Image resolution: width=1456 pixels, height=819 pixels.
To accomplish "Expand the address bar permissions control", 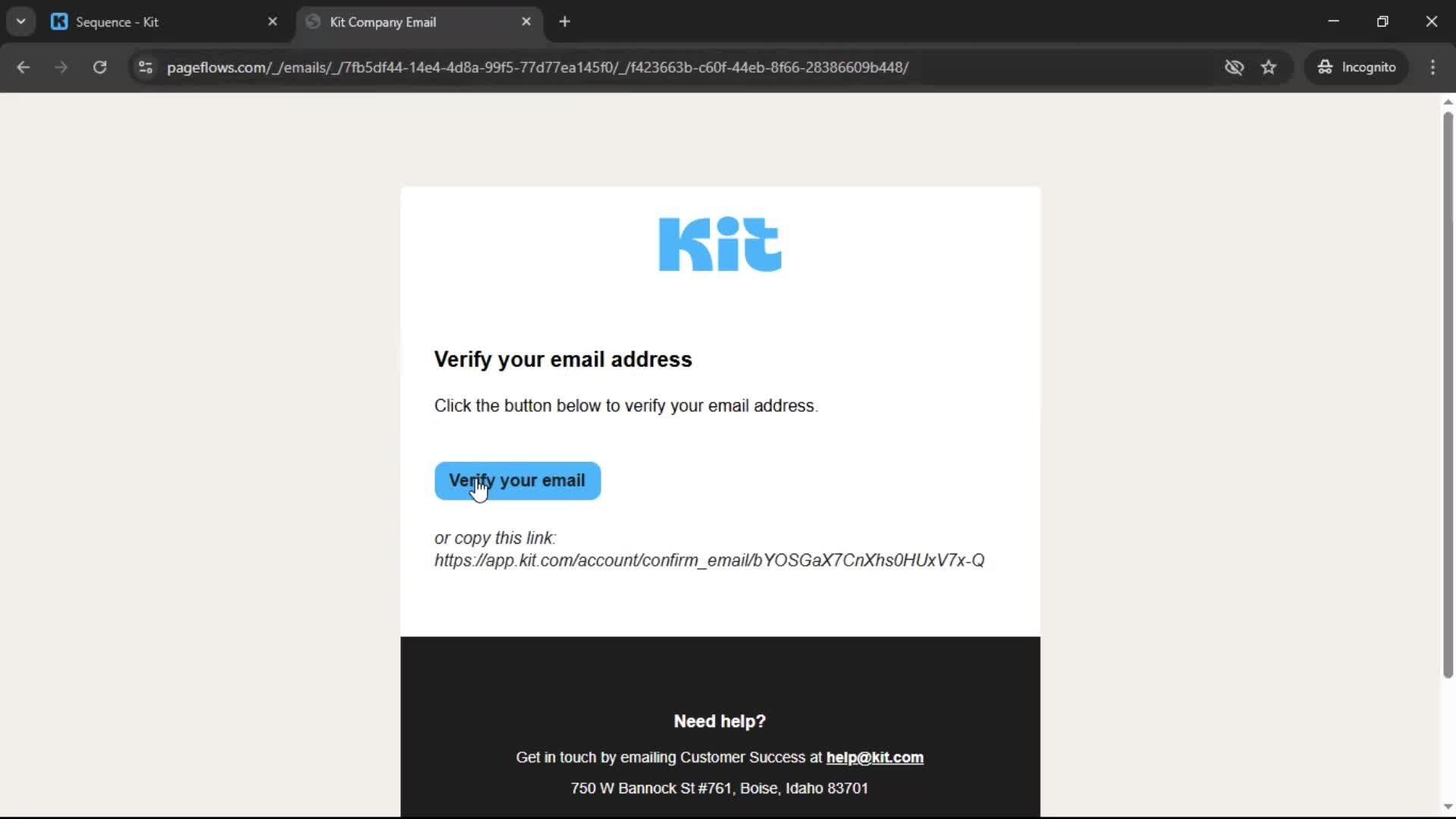I will point(145,67).
